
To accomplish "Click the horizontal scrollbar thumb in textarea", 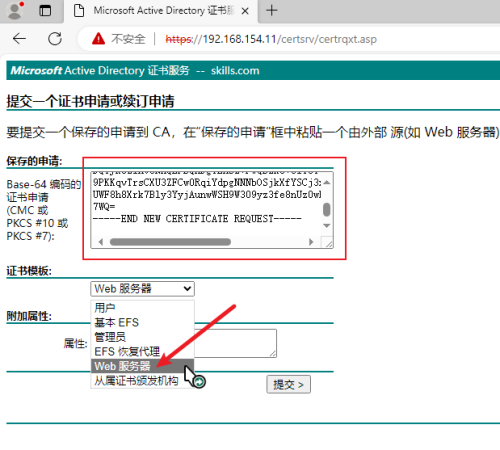I will coord(170,242).
